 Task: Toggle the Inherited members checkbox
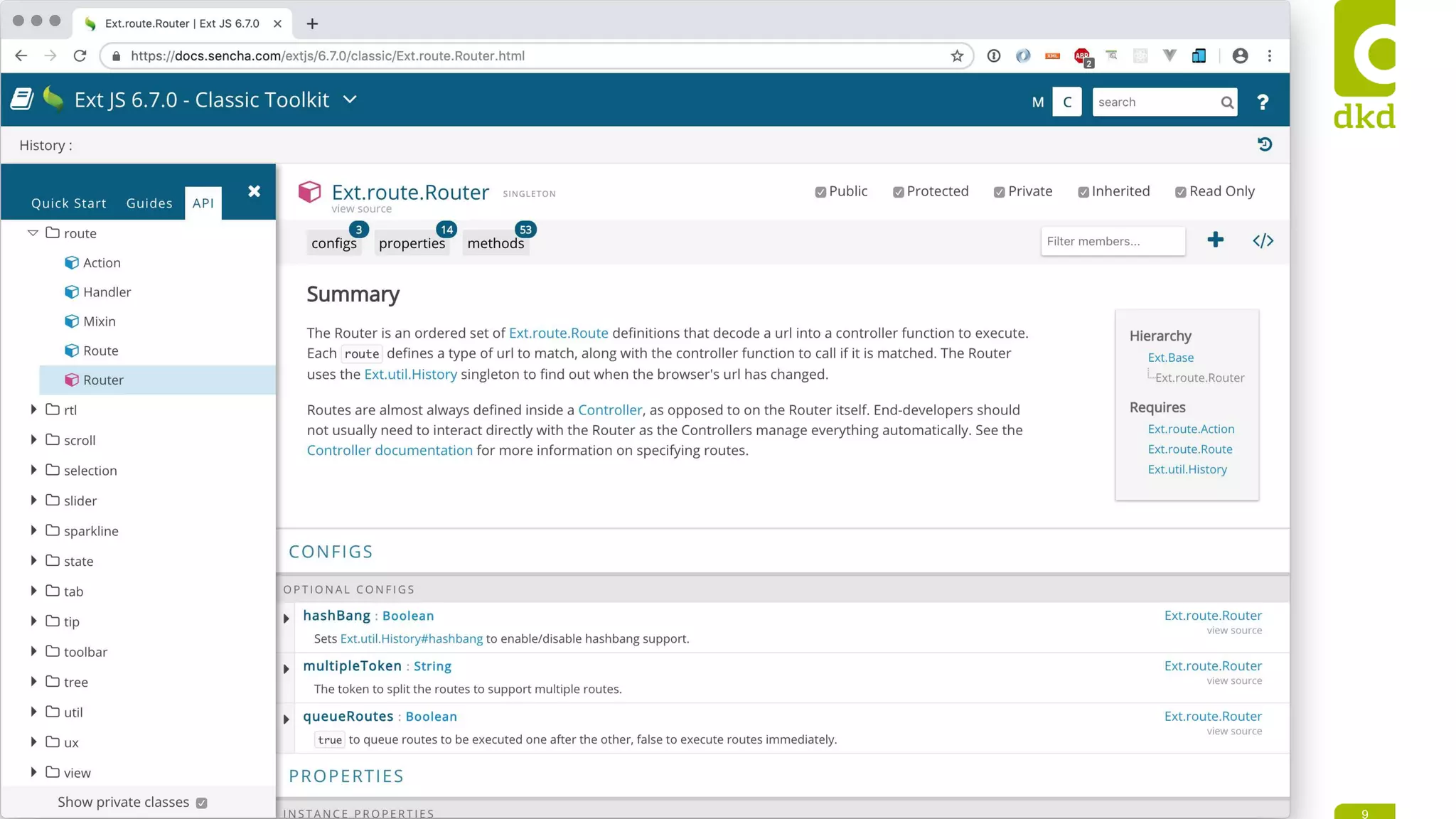[x=1083, y=192]
